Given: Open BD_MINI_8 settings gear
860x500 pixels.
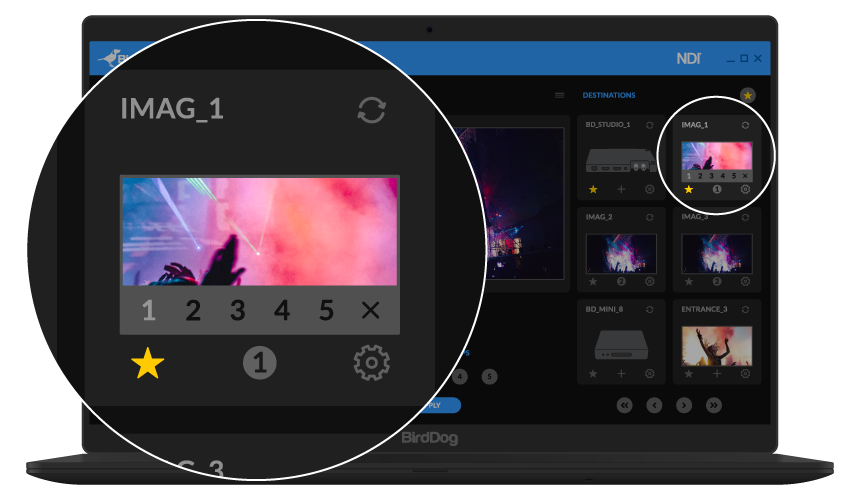Looking at the screenshot, I should pyautogui.click(x=649, y=373).
